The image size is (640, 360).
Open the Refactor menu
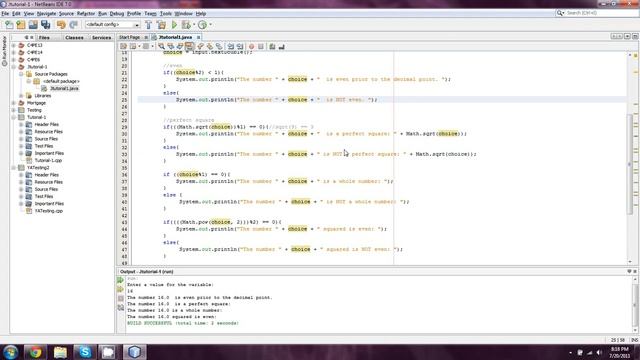click(x=86, y=13)
